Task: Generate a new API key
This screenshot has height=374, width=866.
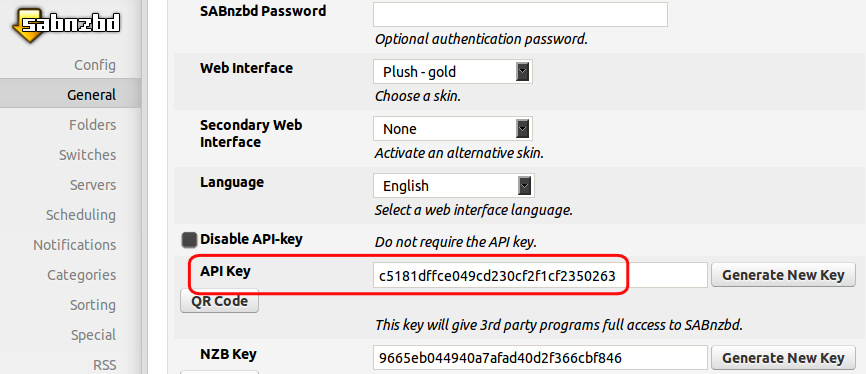Action: [x=783, y=275]
